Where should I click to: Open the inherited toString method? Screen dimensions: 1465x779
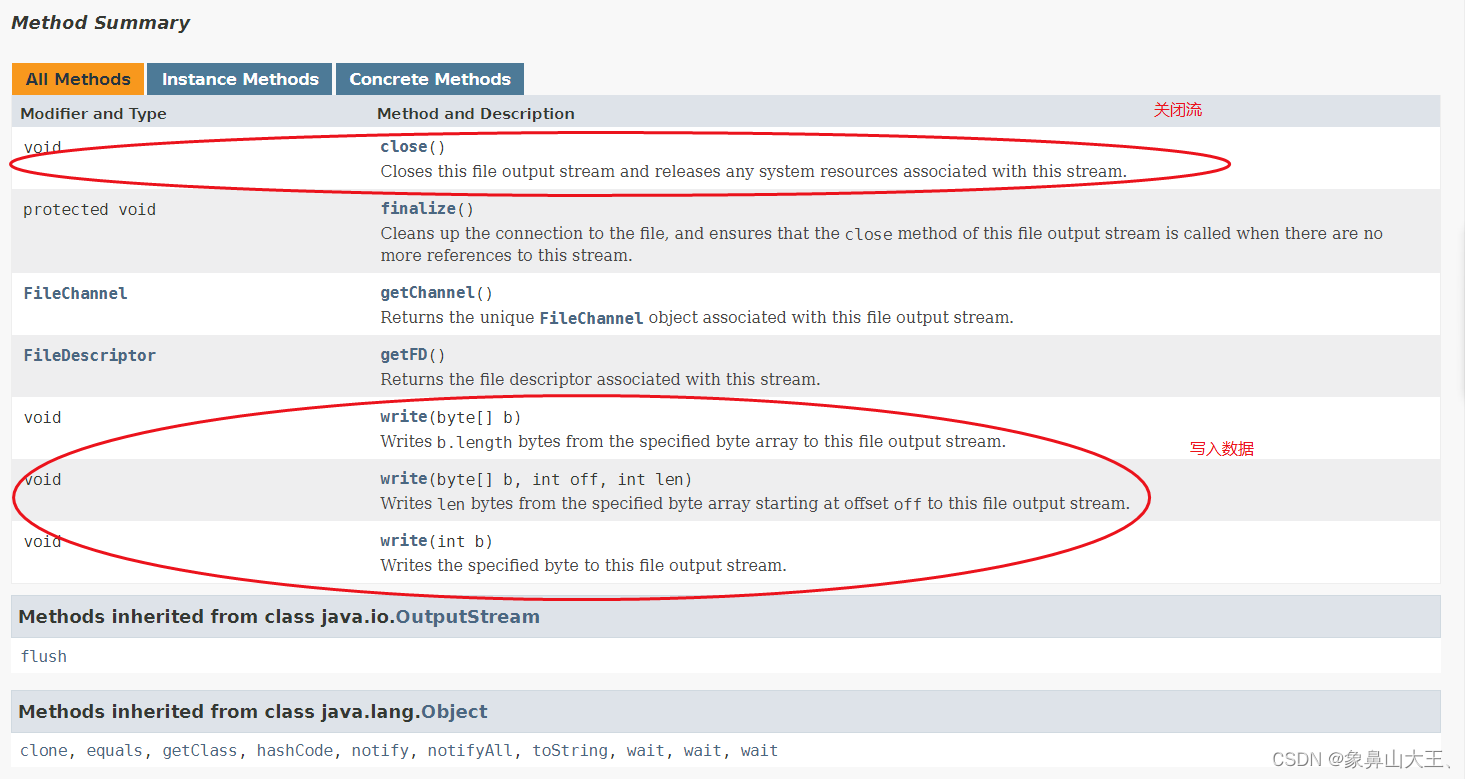[570, 750]
